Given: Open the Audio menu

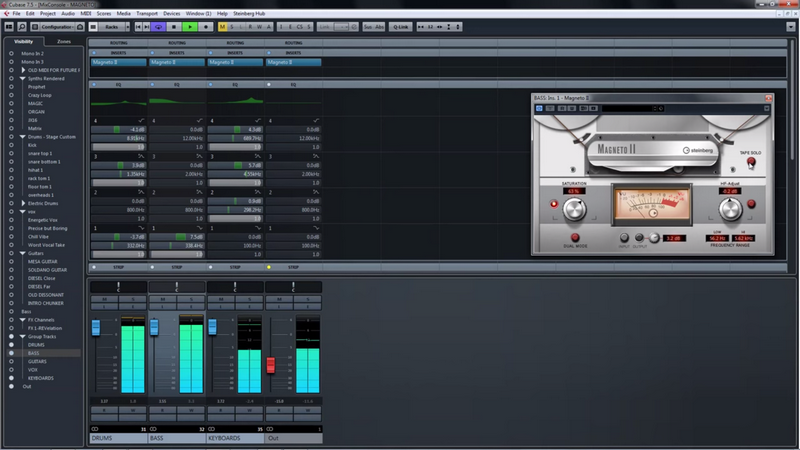Looking at the screenshot, I should point(68,13).
